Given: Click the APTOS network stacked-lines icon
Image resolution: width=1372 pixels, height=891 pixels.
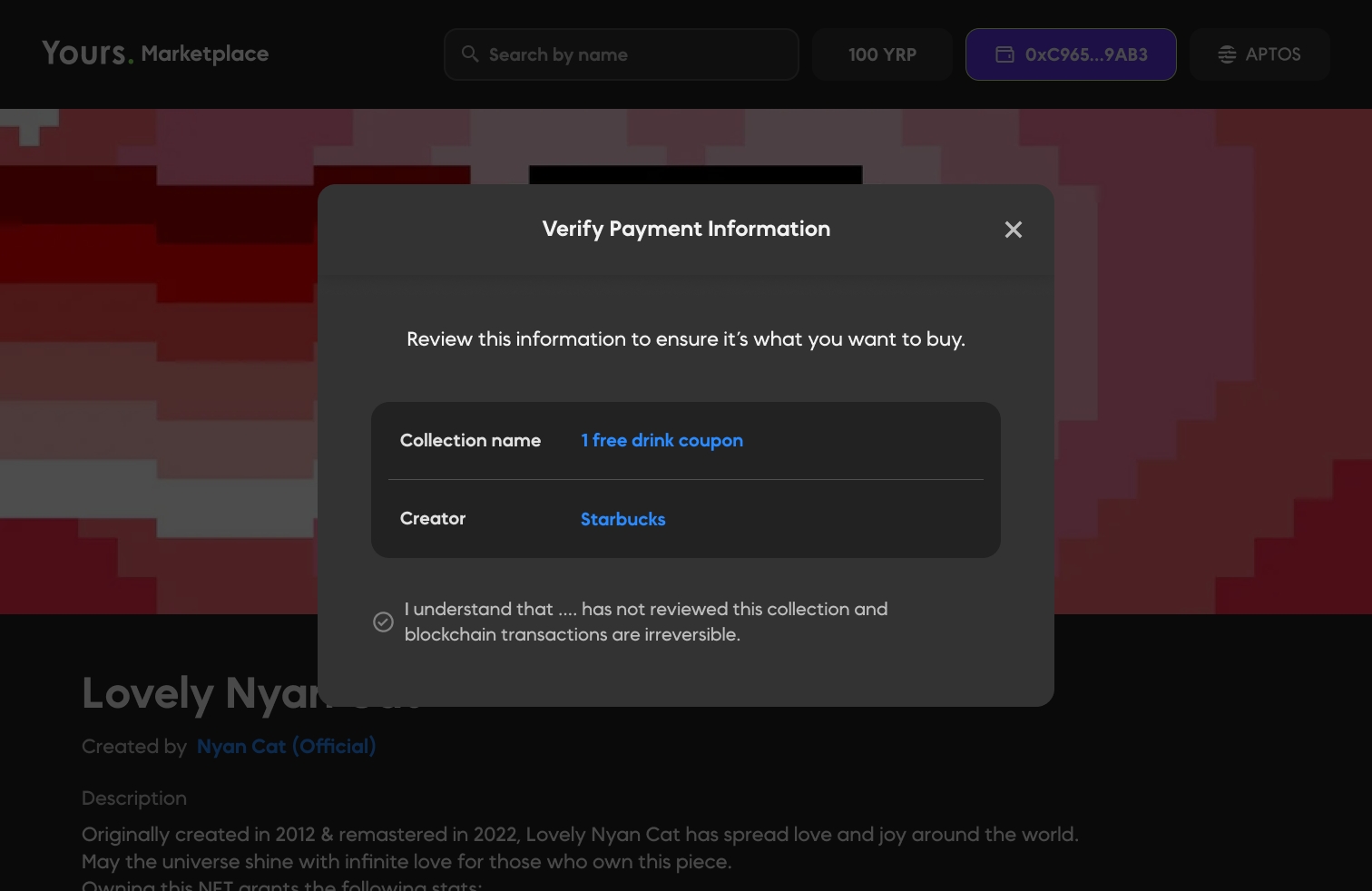Looking at the screenshot, I should [x=1227, y=54].
